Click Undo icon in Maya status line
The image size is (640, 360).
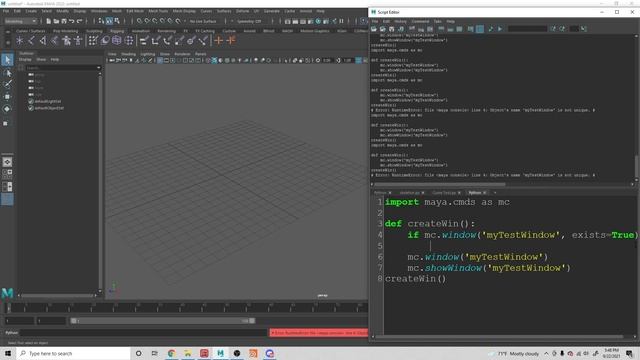[72, 21]
